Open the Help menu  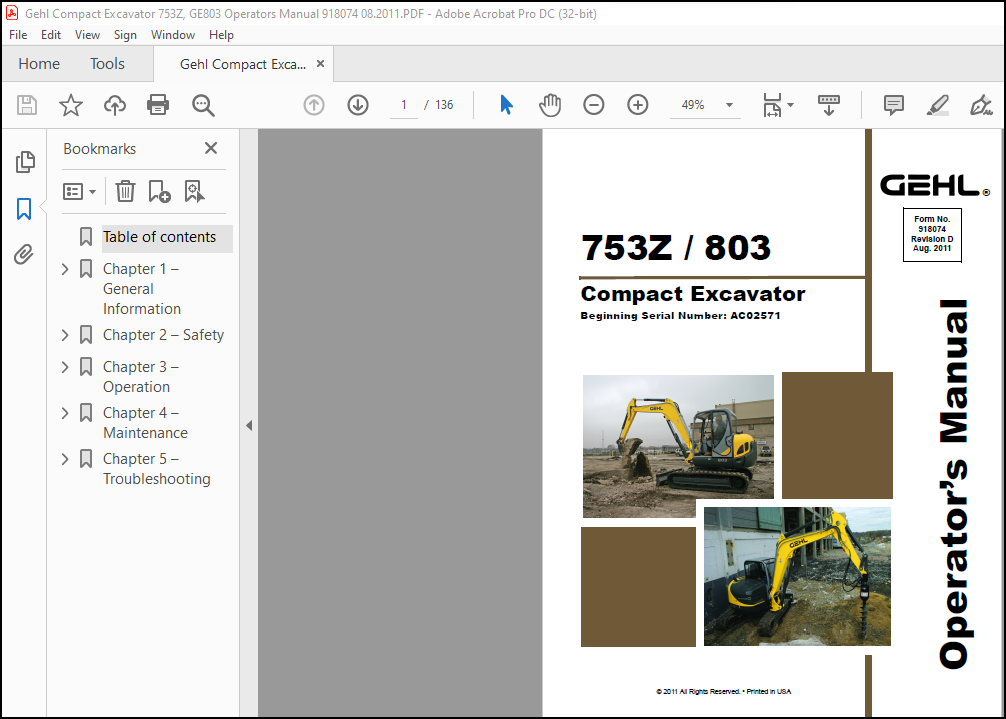pyautogui.click(x=221, y=35)
